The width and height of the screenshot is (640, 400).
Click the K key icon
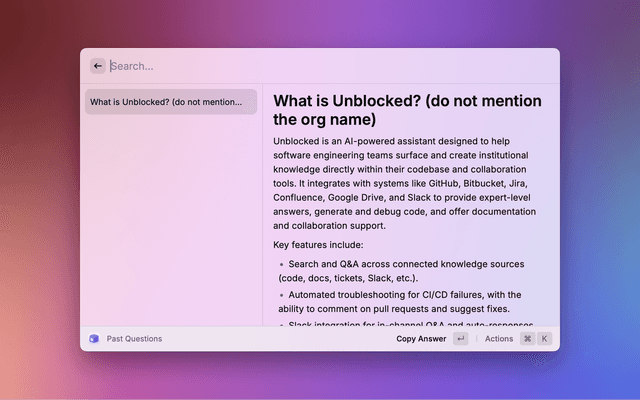(x=545, y=339)
